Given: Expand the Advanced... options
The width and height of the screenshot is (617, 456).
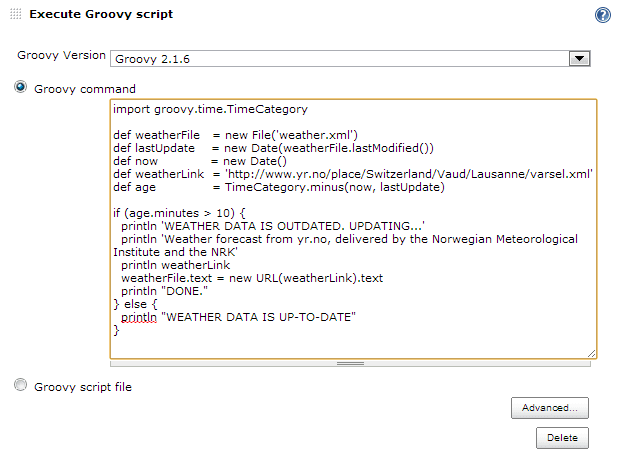Looking at the screenshot, I should click(549, 408).
